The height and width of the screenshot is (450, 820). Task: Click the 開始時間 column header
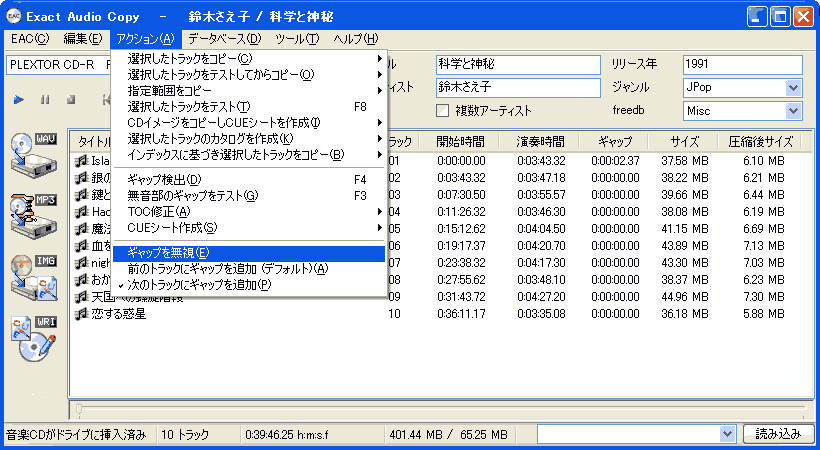[461, 141]
